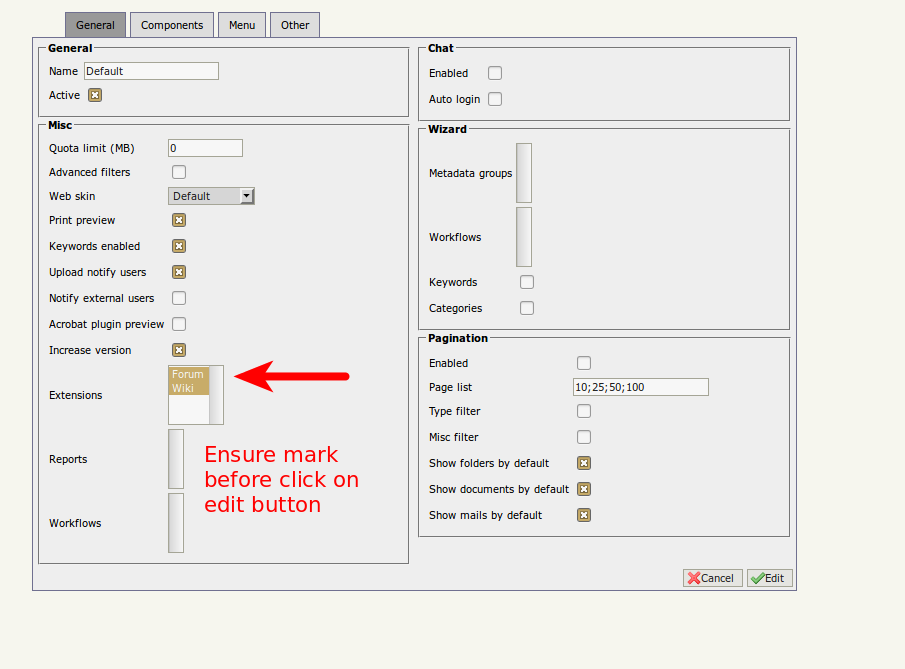Tick the Chat Auto login checkbox
The height and width of the screenshot is (669, 905).
[495, 99]
